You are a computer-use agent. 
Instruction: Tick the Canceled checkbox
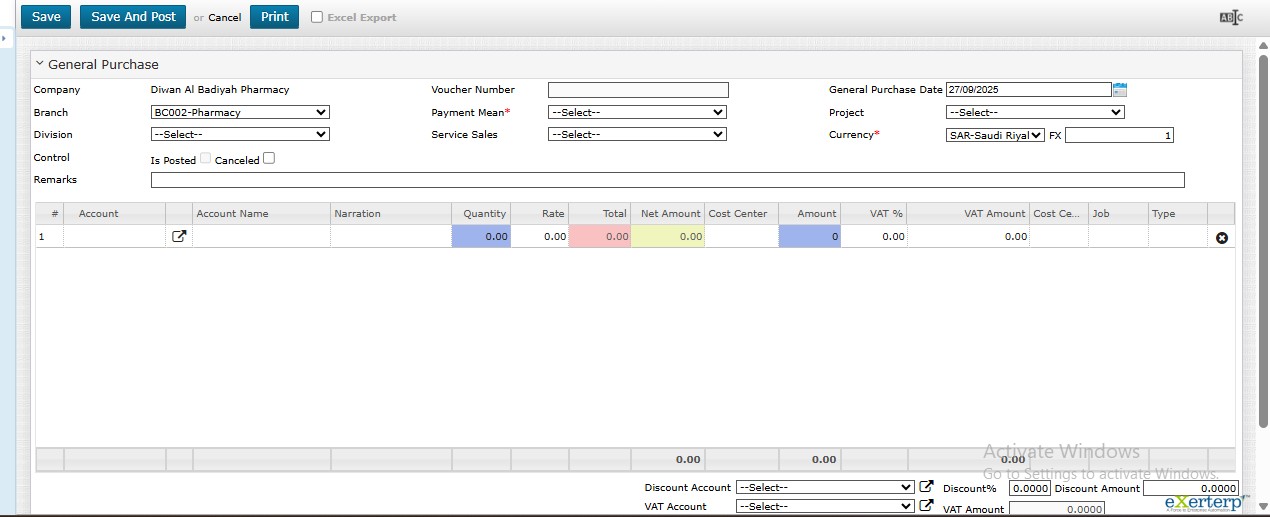[268, 158]
